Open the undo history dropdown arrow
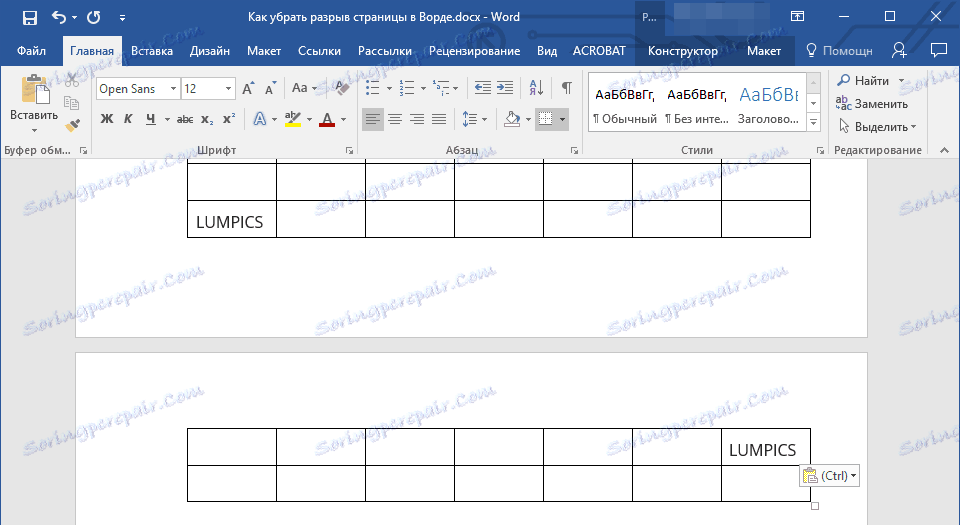960x525 pixels. tap(75, 18)
